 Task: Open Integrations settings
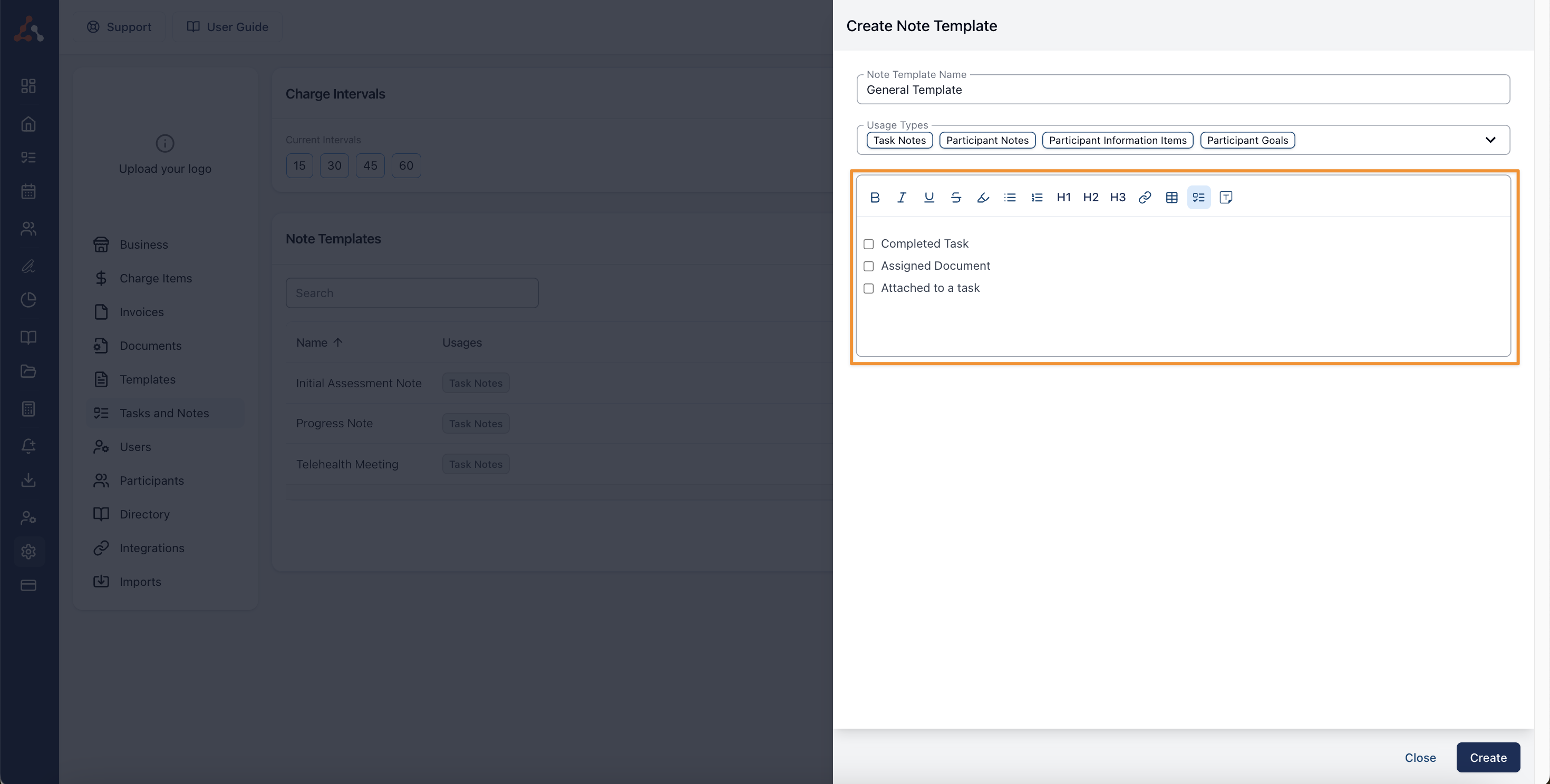point(166,548)
